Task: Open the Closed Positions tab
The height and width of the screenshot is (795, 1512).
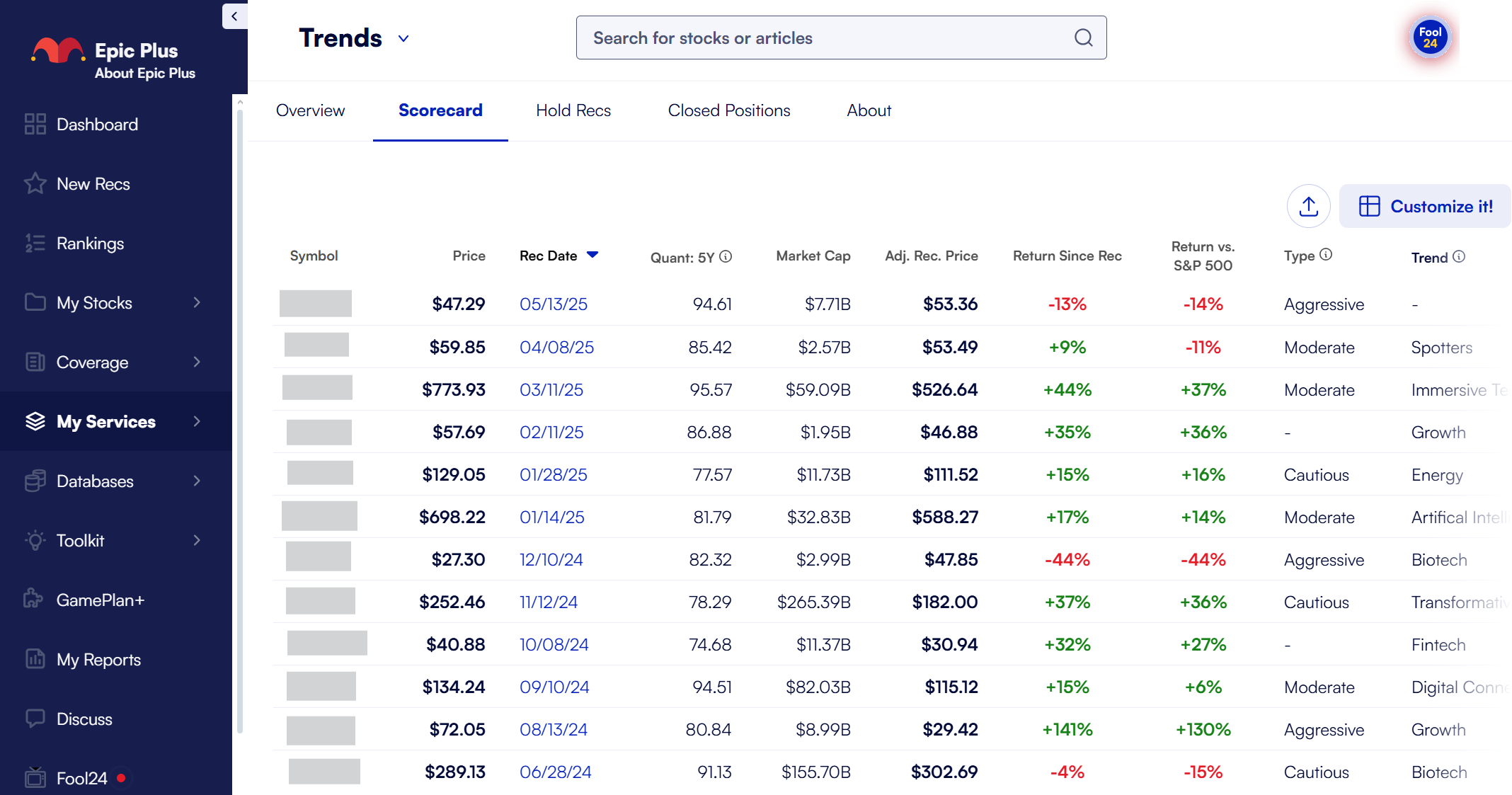Action: (x=729, y=110)
